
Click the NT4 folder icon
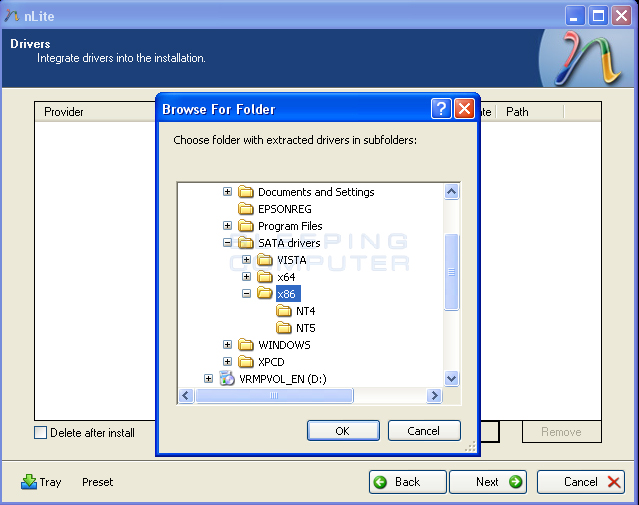pos(284,311)
